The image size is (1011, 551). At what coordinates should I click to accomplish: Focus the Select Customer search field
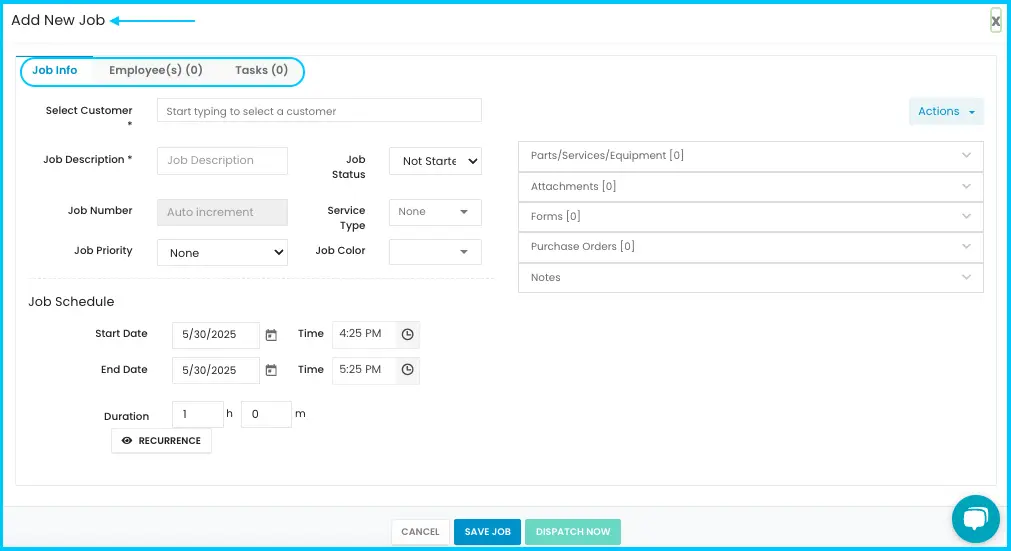[319, 111]
